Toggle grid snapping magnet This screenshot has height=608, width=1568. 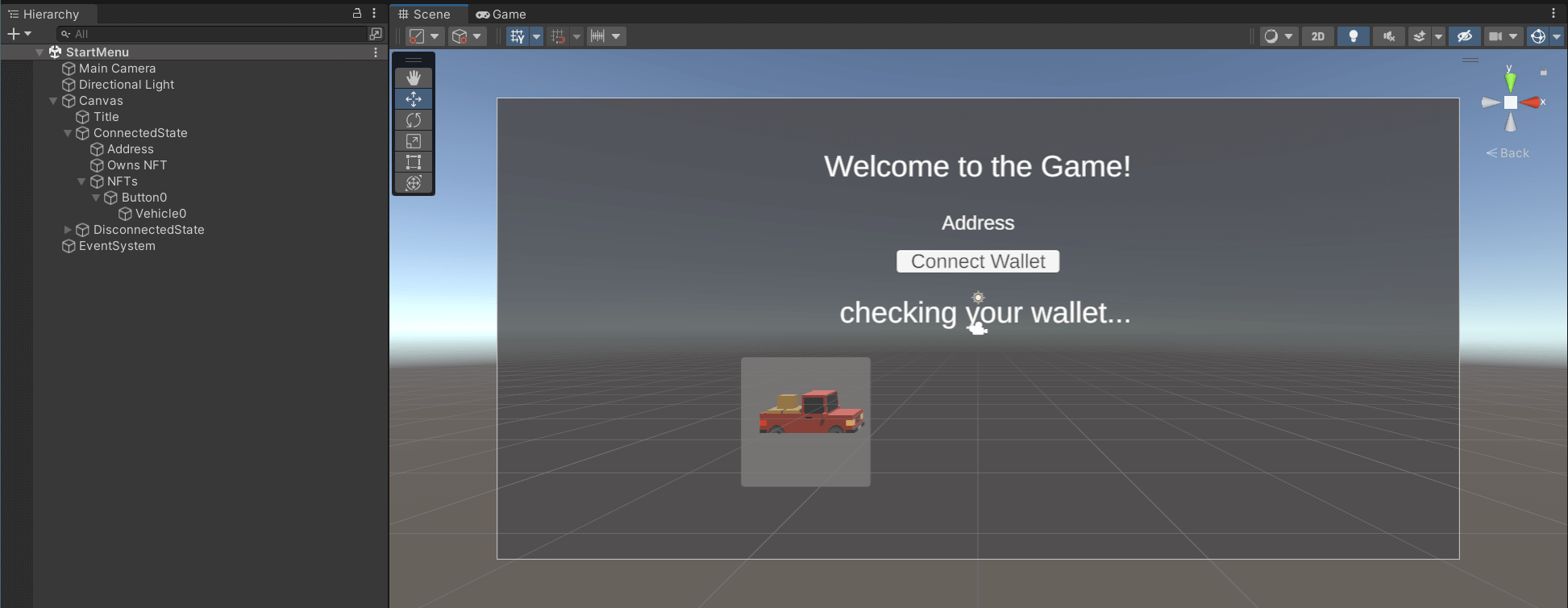tap(558, 36)
